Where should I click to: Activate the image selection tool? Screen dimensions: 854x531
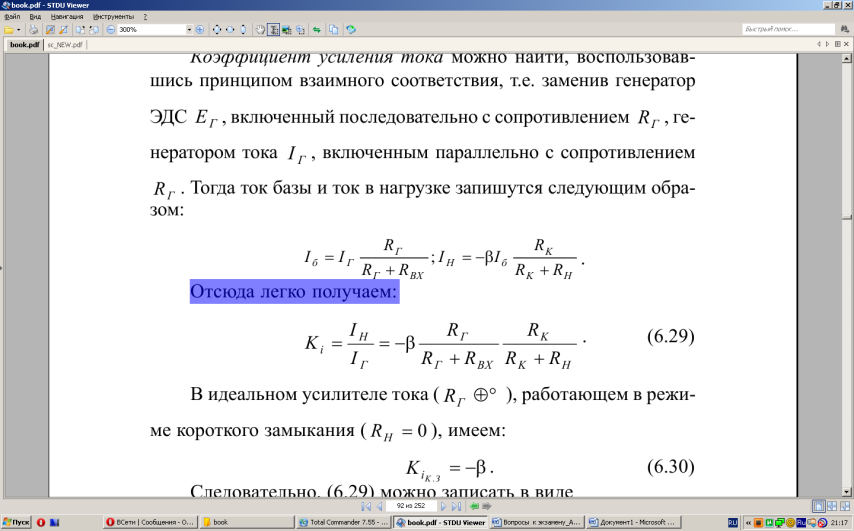(x=286, y=30)
